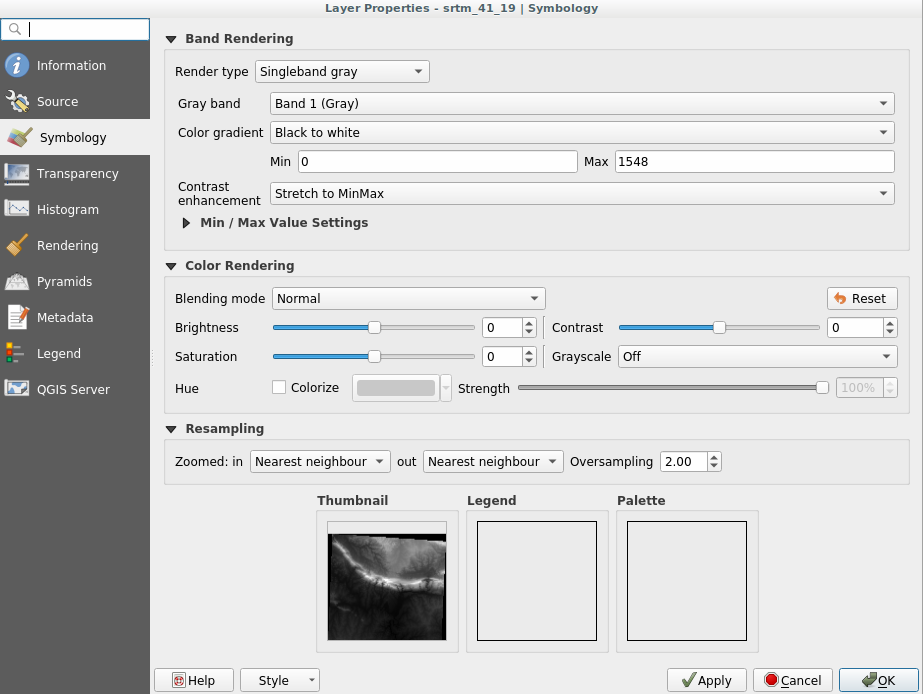Screen dimensions: 923x694
Task: Open the Render type dropdown
Action: (342, 72)
